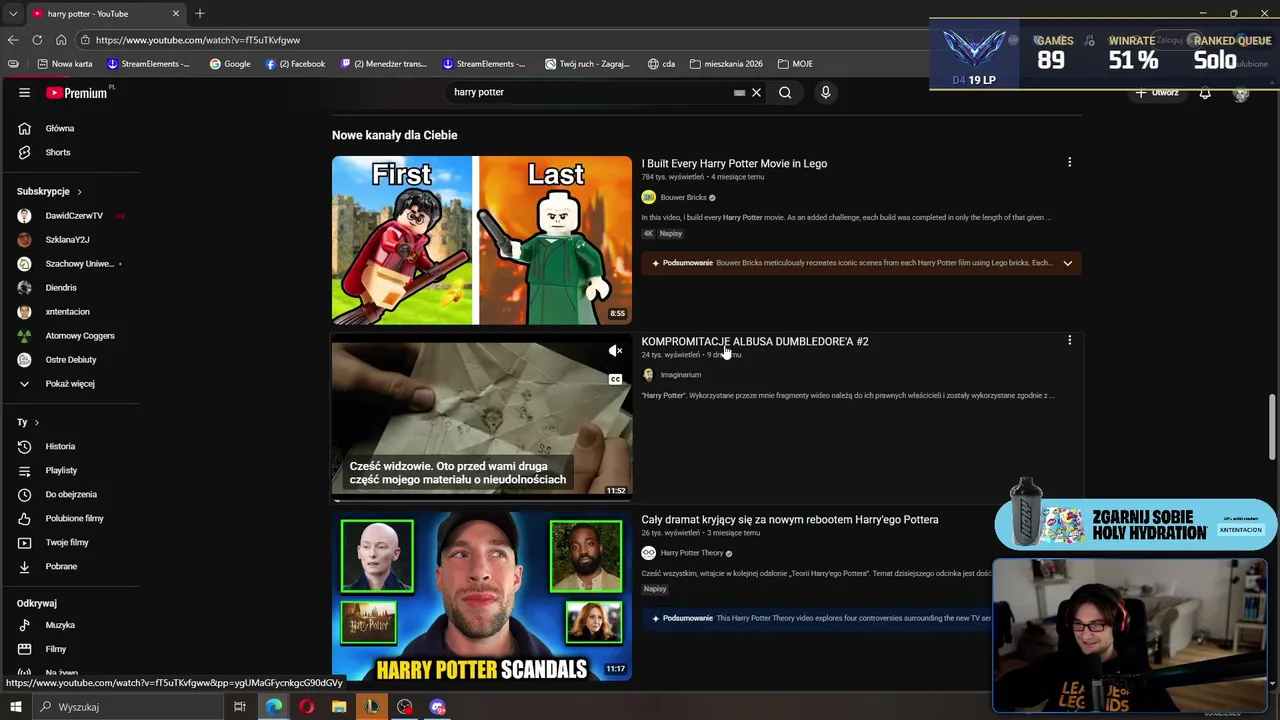1280x720 pixels.
Task: Open the Windows Start button
Action: pos(16,707)
